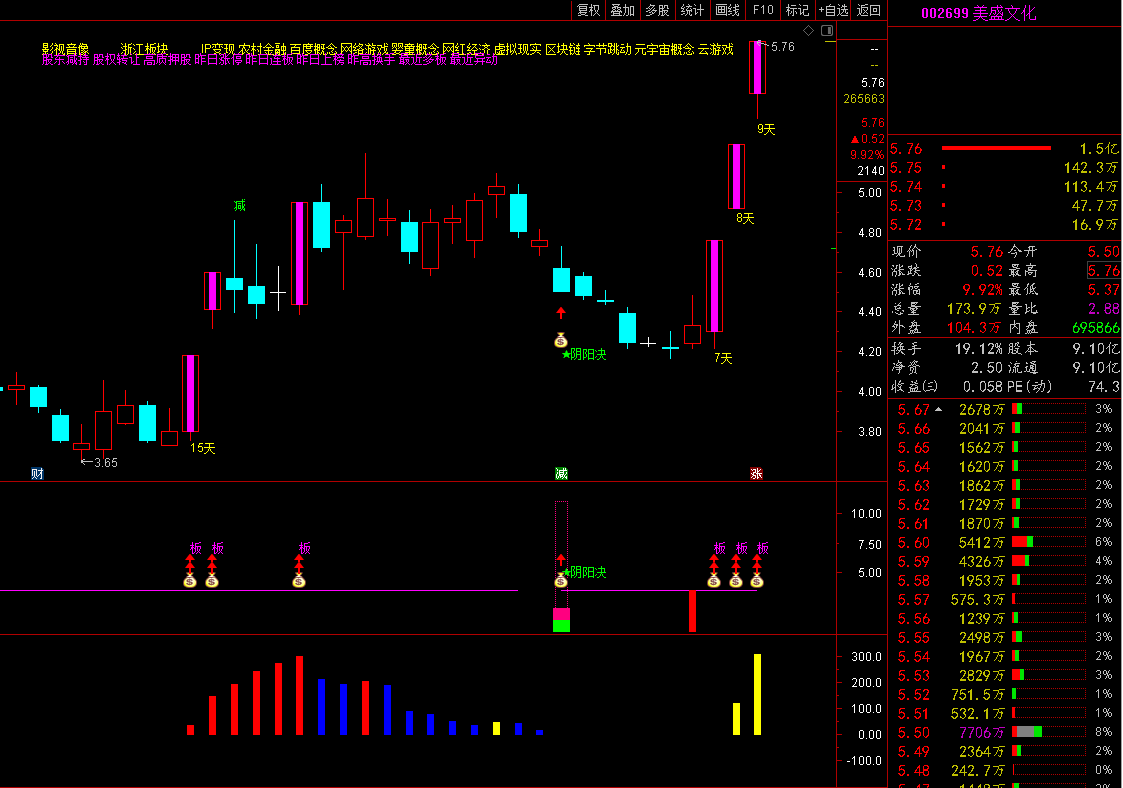Click the 返回 back button

(869, 10)
